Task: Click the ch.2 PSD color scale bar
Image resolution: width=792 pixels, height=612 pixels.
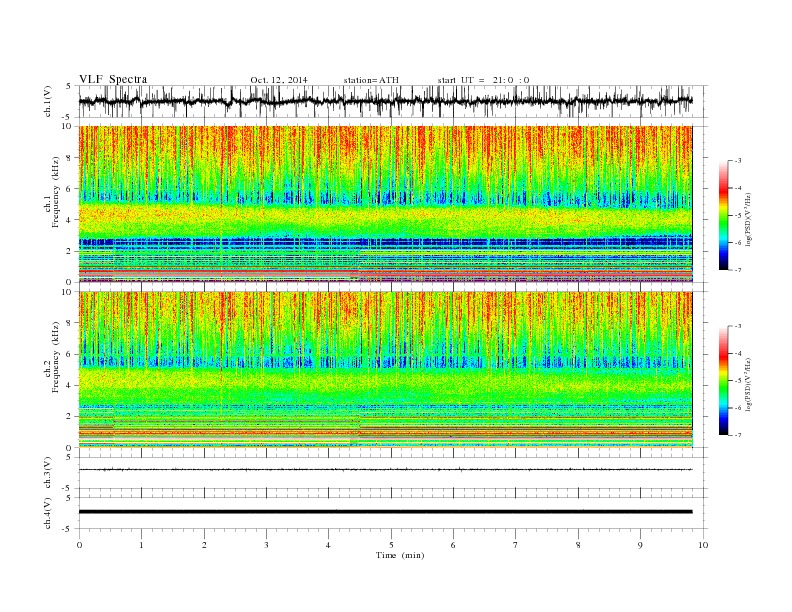Action: pyautogui.click(x=723, y=381)
